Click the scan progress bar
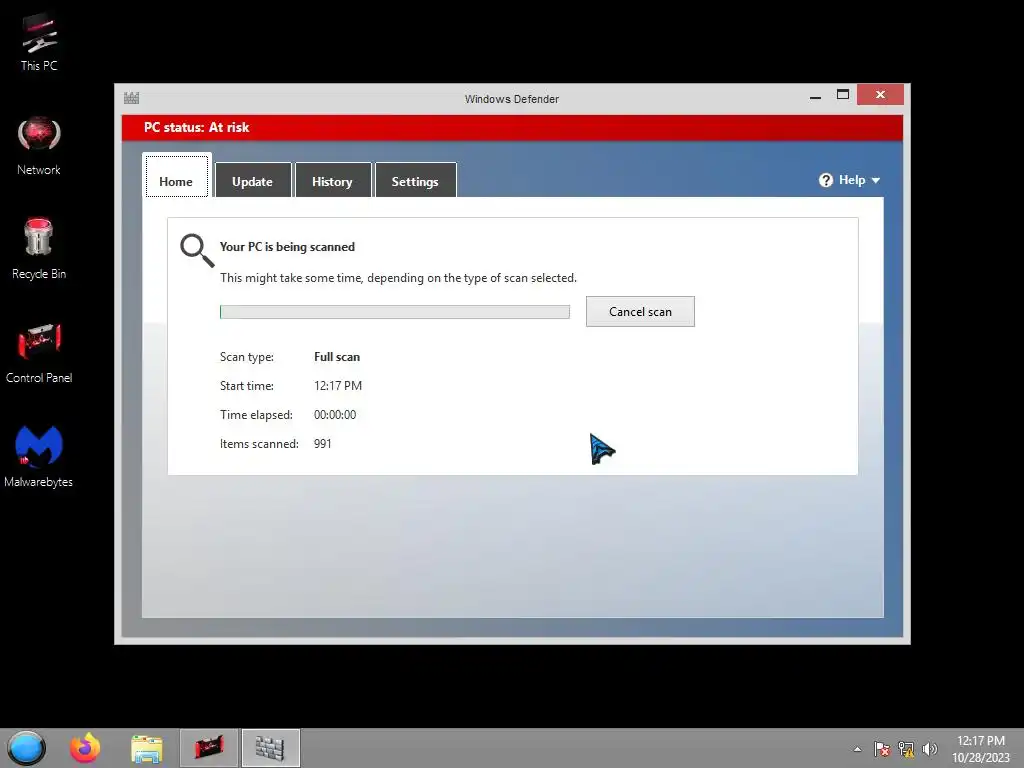 click(x=394, y=312)
